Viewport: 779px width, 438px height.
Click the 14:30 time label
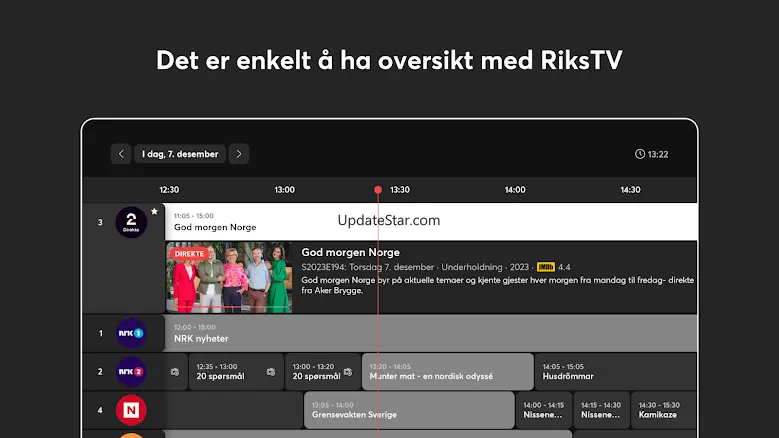tap(630, 190)
